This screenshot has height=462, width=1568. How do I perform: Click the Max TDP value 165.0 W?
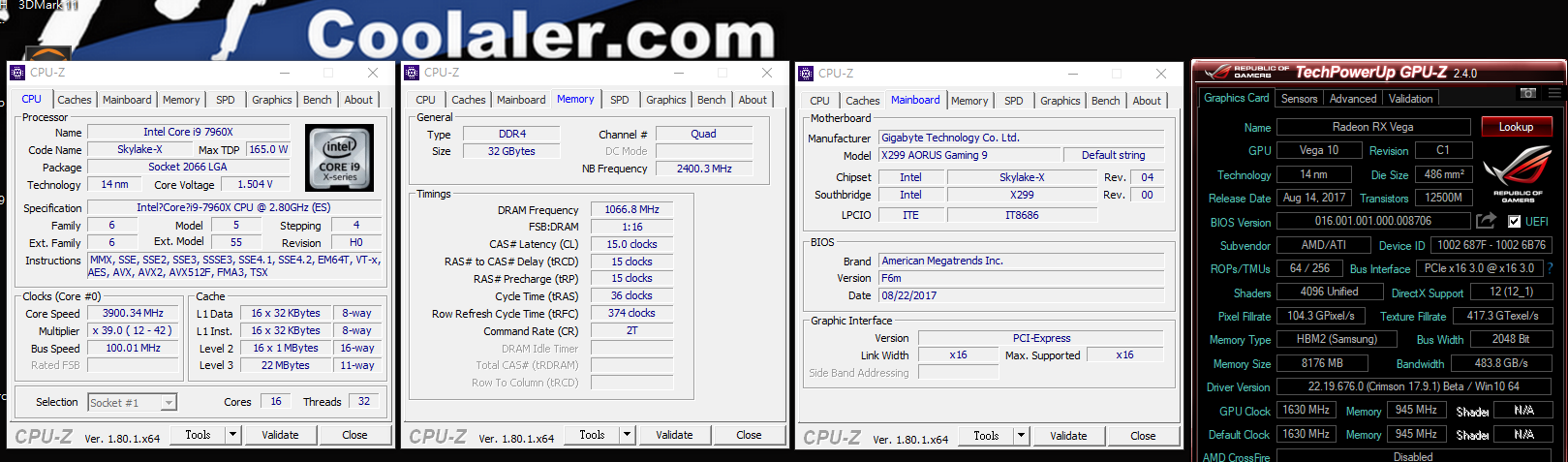coord(268,149)
